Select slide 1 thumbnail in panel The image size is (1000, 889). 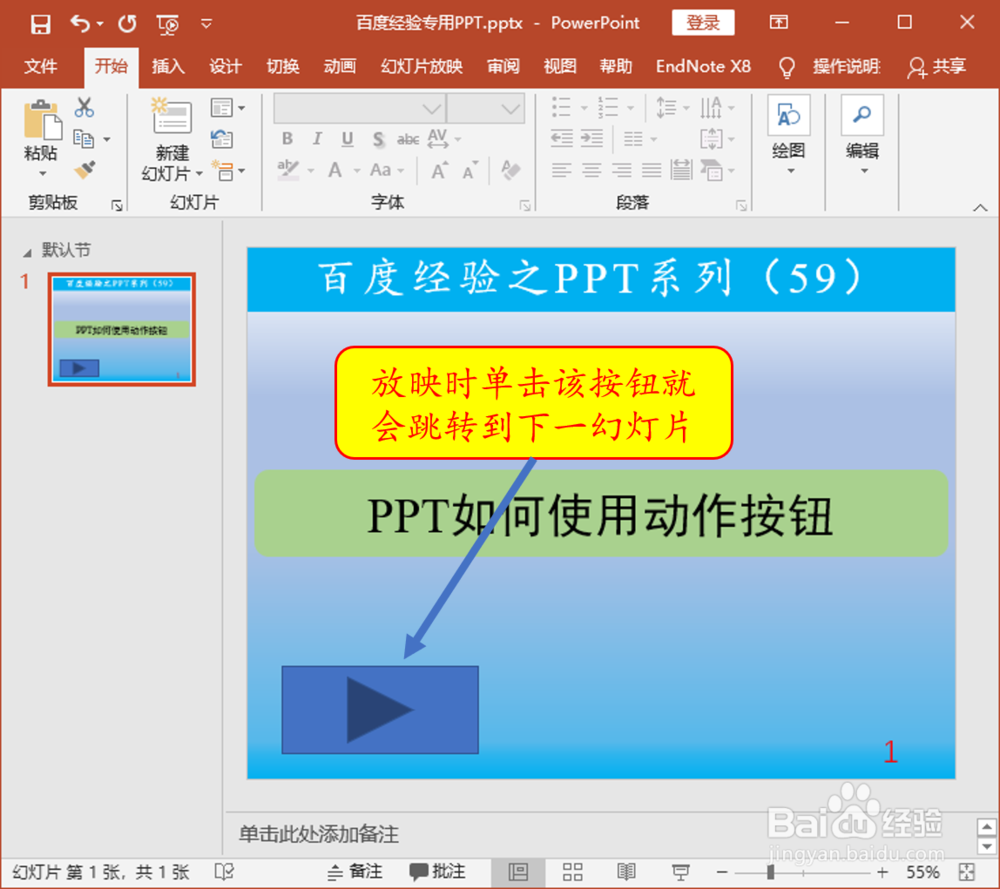pyautogui.click(x=122, y=330)
